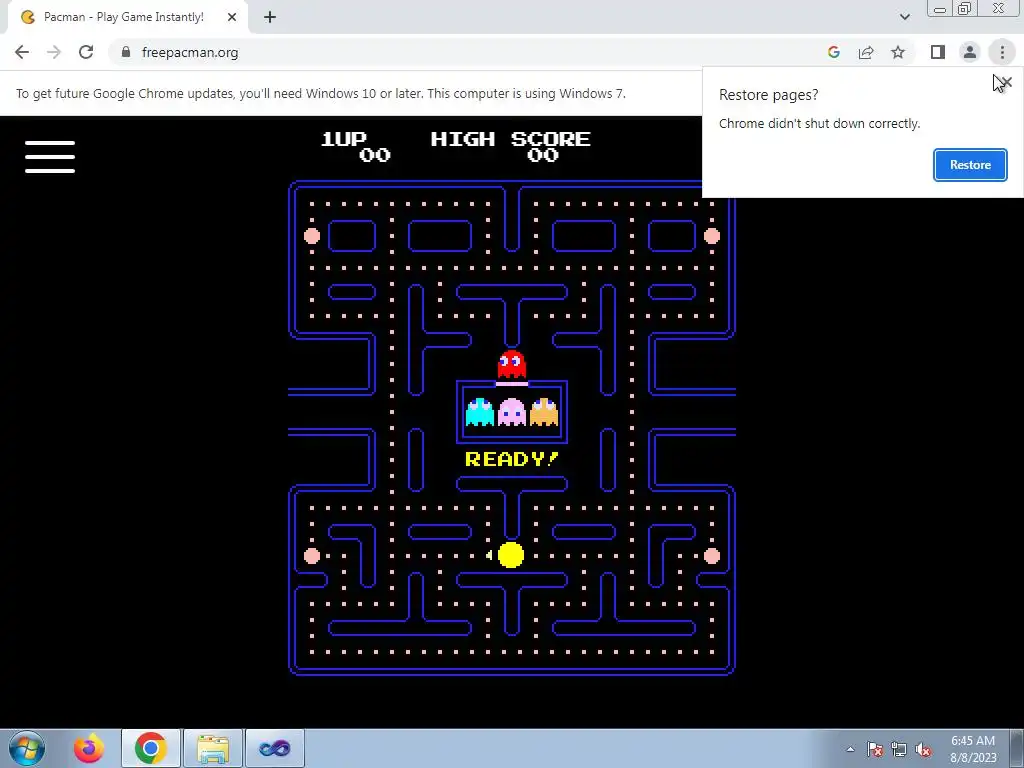Click the lower-right power pellet
The width and height of the screenshot is (1024, 768).
tap(712, 556)
